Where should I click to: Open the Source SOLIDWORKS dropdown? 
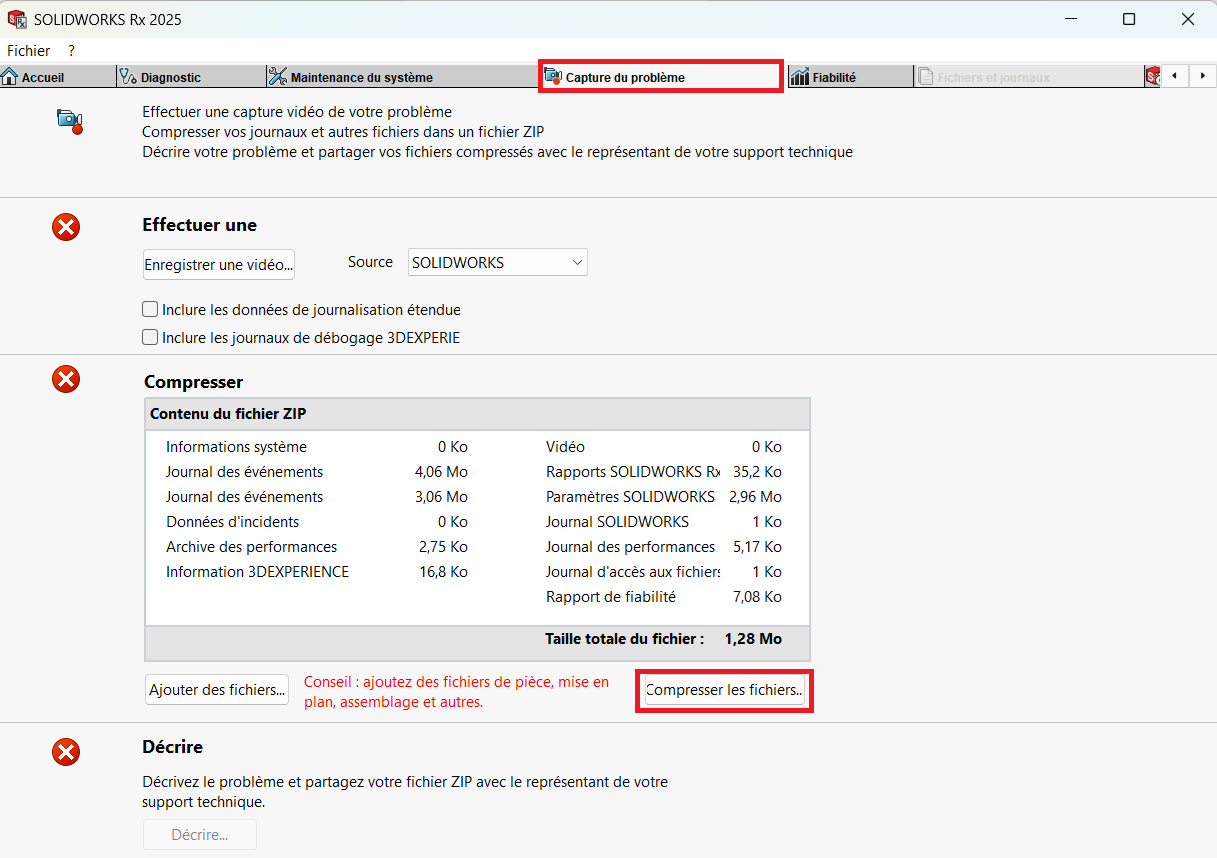497,263
